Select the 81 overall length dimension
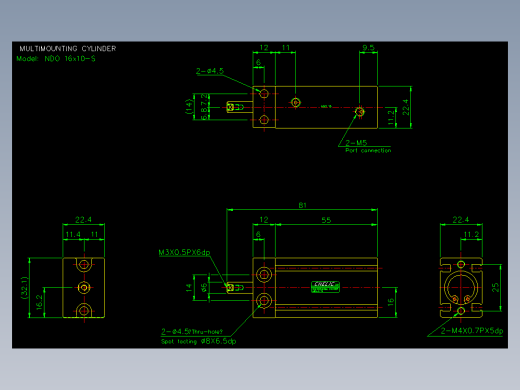520x390 pixels. pyautogui.click(x=302, y=205)
